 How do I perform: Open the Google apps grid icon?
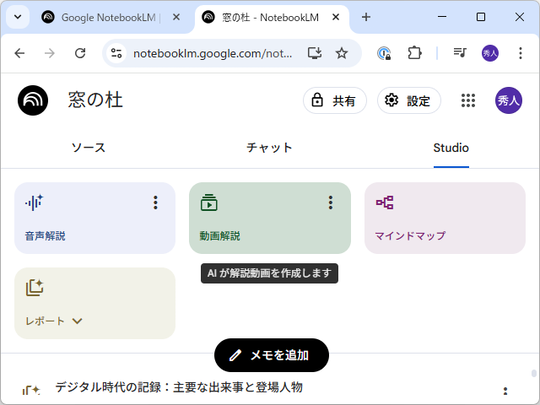pos(468,101)
